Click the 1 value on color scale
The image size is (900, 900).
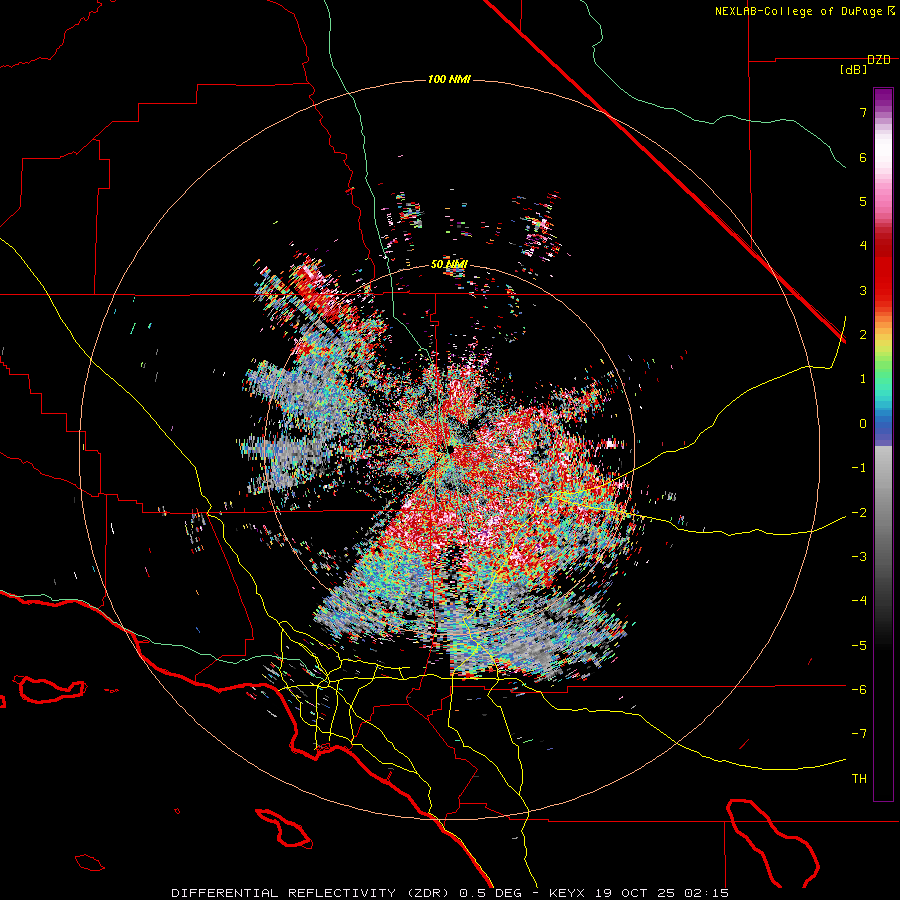[863, 379]
